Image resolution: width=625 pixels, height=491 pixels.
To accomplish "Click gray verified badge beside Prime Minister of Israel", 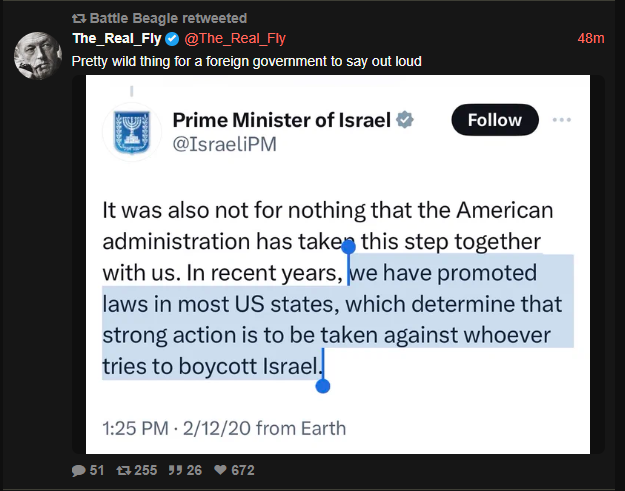I will (x=405, y=120).
